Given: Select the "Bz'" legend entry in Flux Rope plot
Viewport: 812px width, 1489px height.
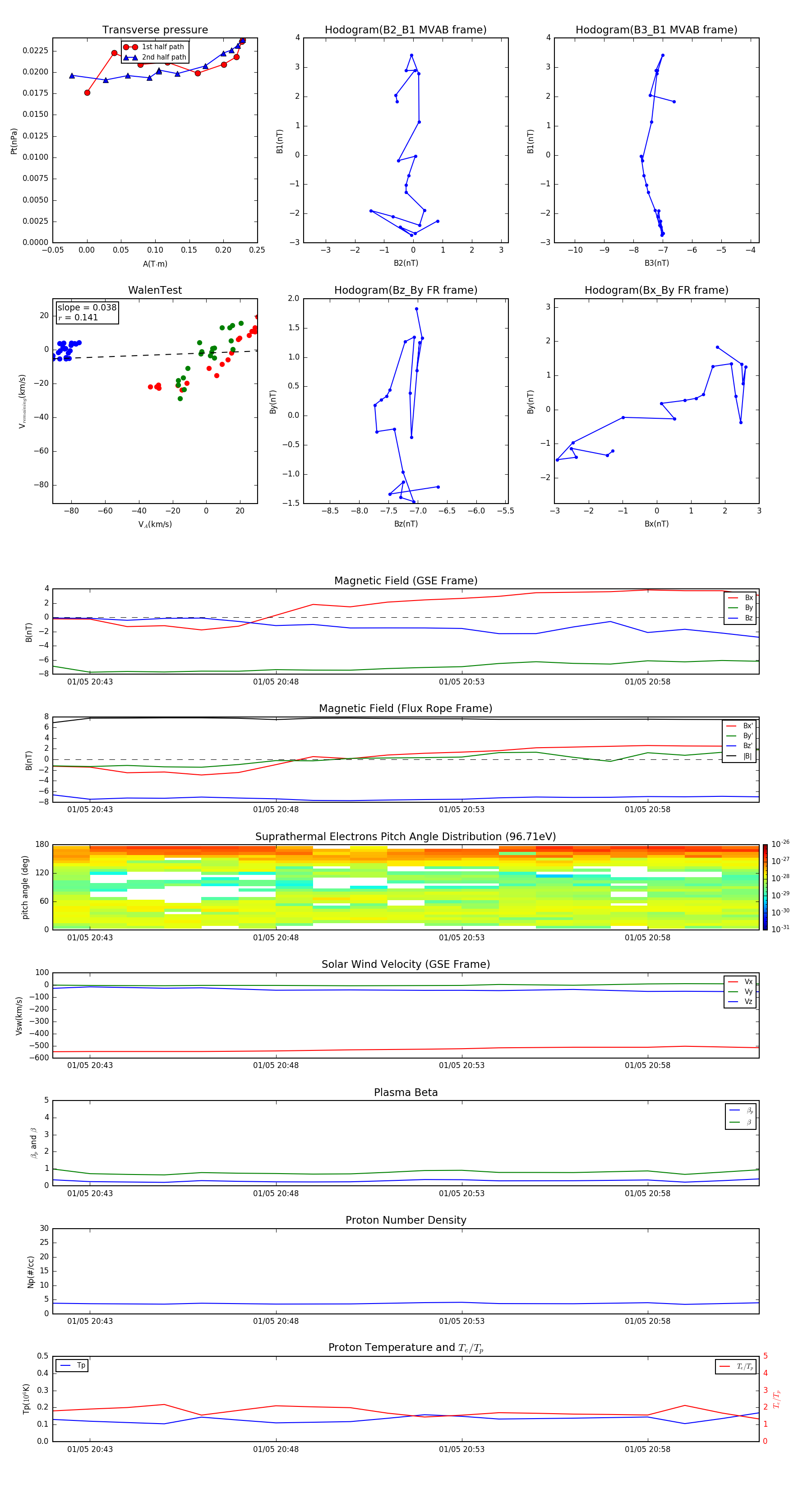Looking at the screenshot, I should pos(739,746).
